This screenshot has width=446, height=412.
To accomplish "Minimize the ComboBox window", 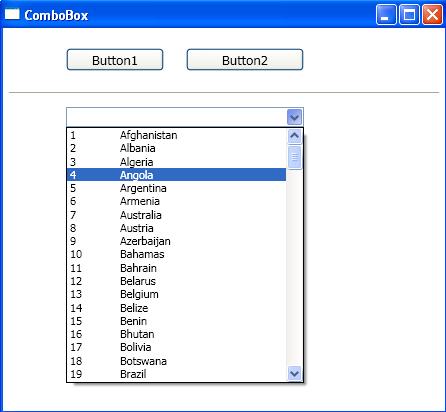I will point(386,15).
